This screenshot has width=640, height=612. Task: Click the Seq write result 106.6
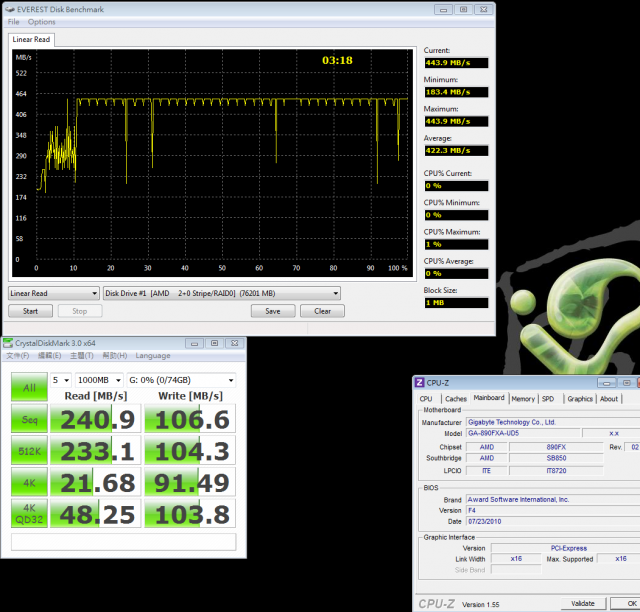[190, 419]
